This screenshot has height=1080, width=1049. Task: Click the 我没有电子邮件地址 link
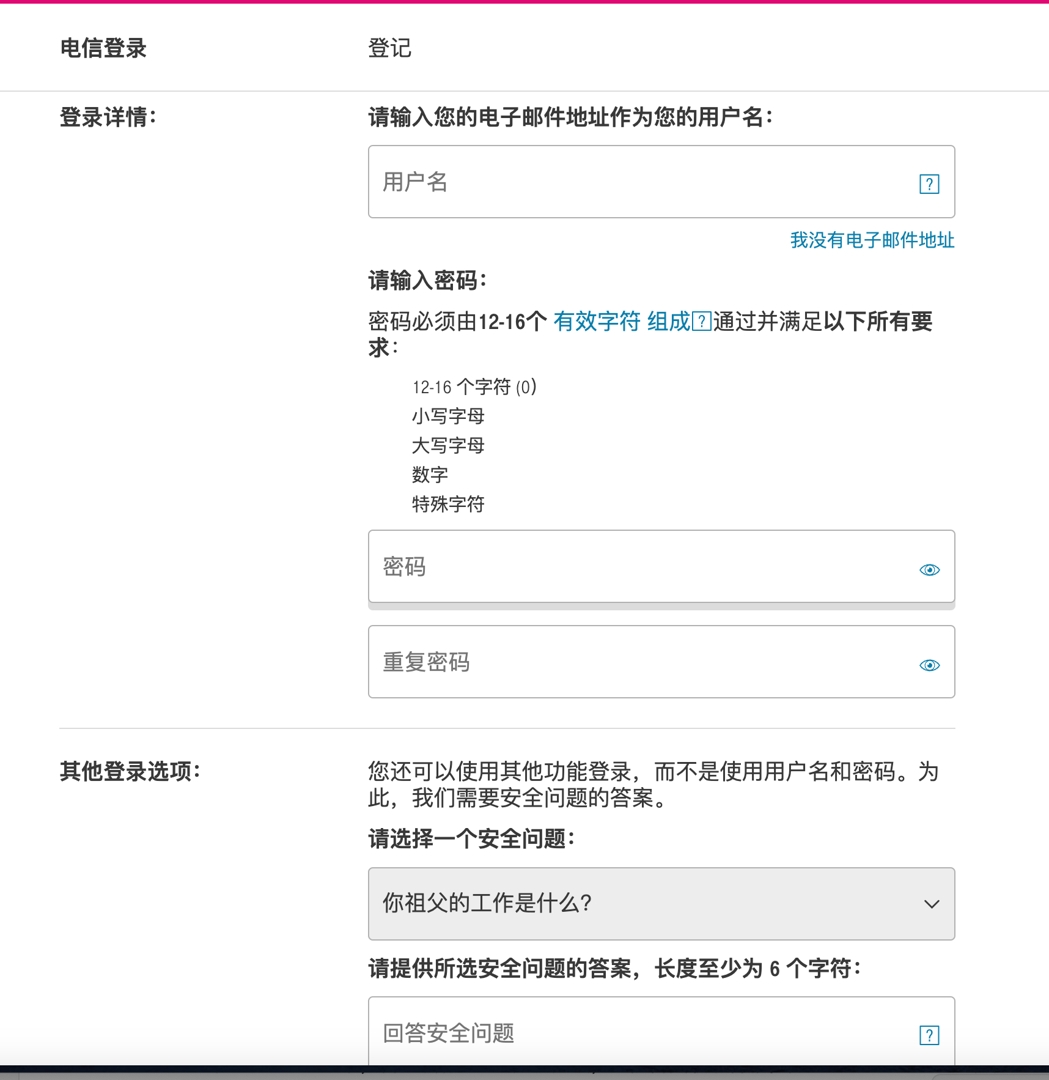pos(872,240)
